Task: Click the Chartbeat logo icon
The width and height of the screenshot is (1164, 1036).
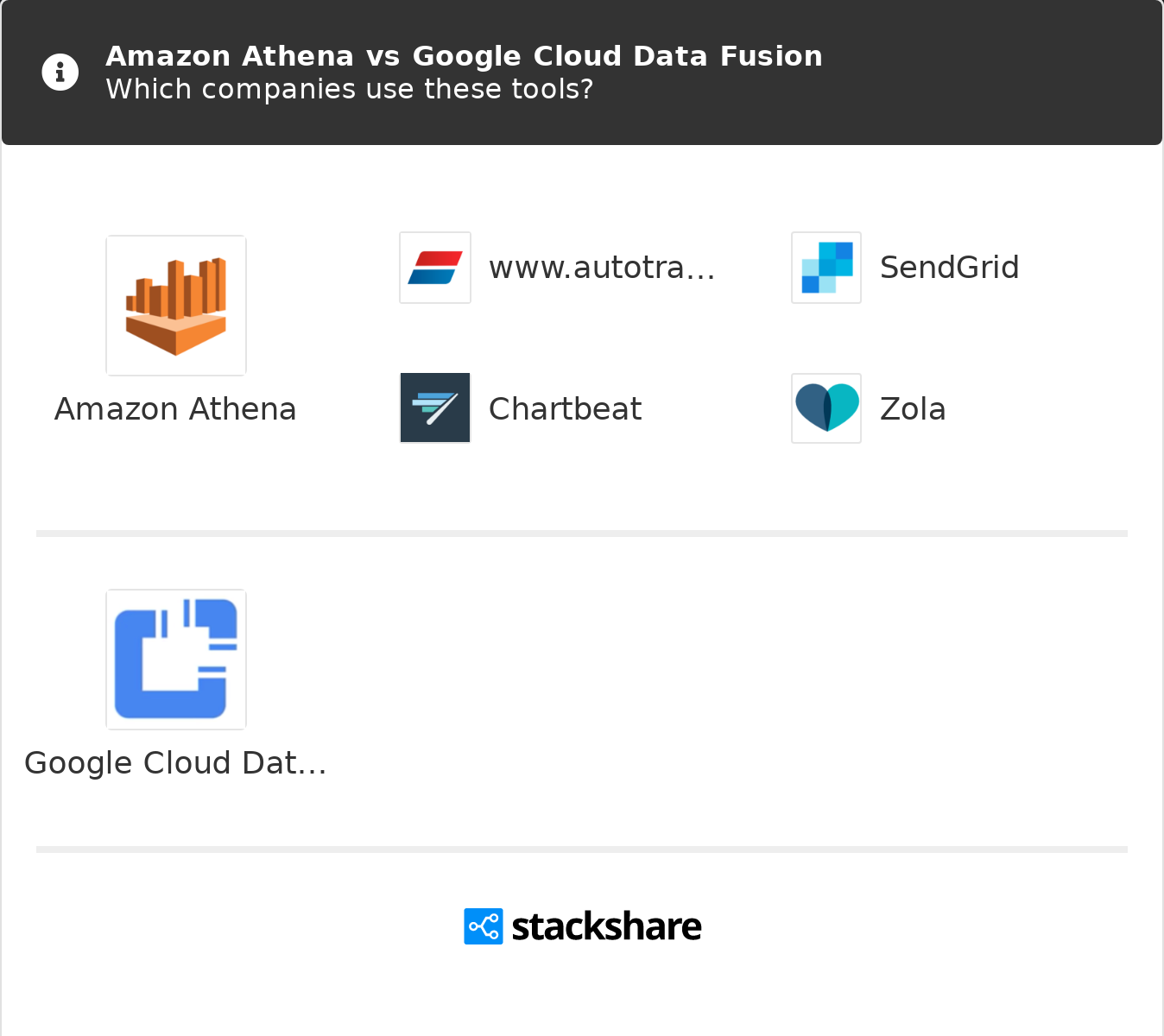Action: click(435, 408)
